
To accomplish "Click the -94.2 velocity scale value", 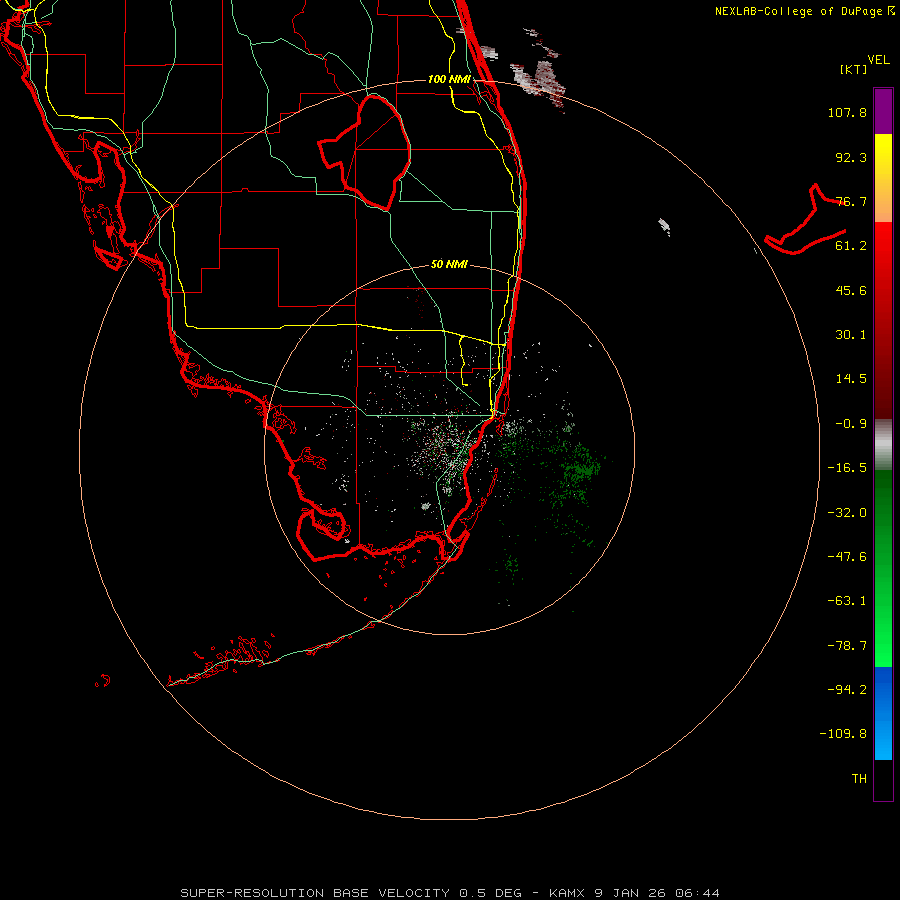I will (x=847, y=690).
